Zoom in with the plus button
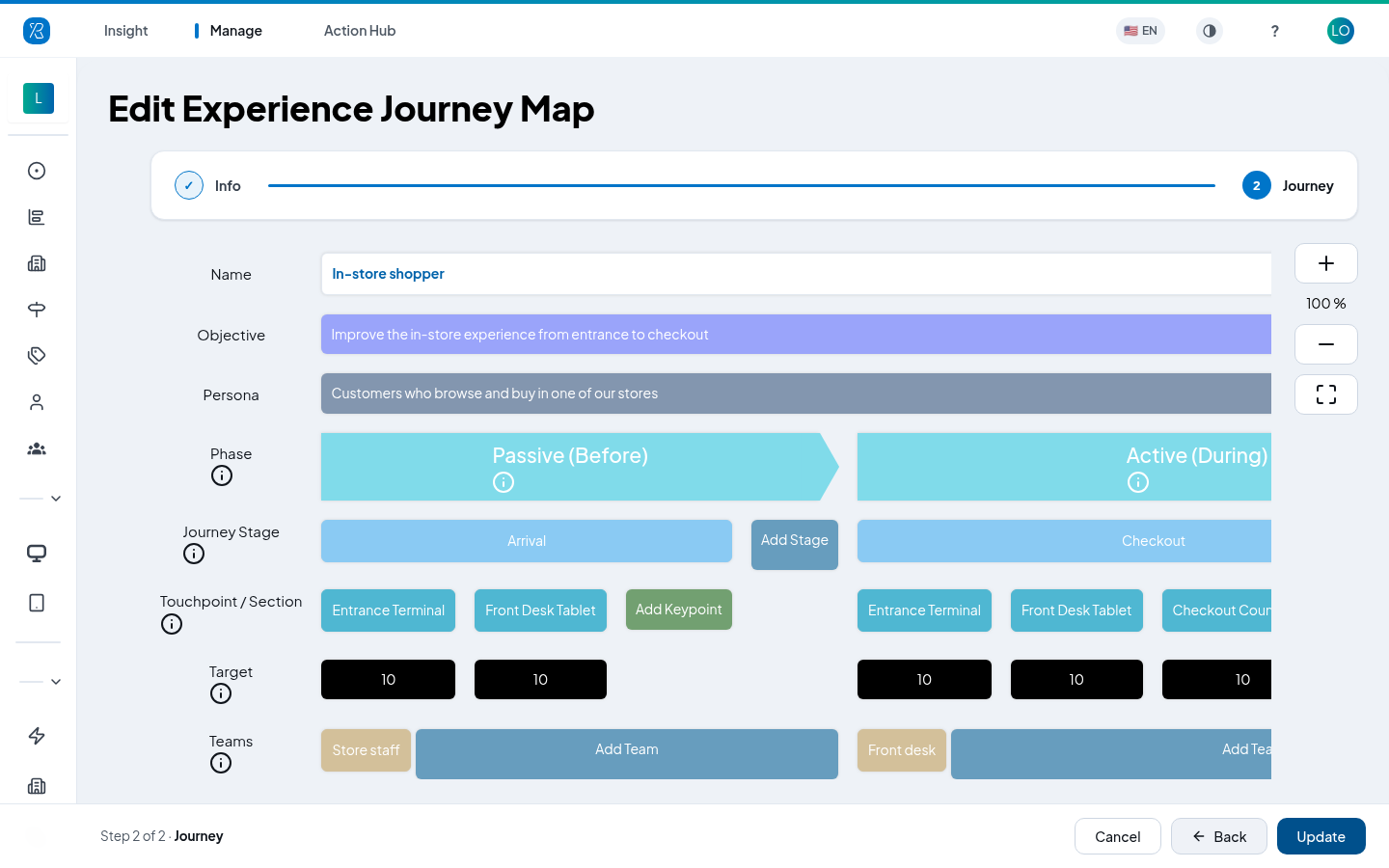Screen dimensions: 1389x868 (x=1326, y=263)
